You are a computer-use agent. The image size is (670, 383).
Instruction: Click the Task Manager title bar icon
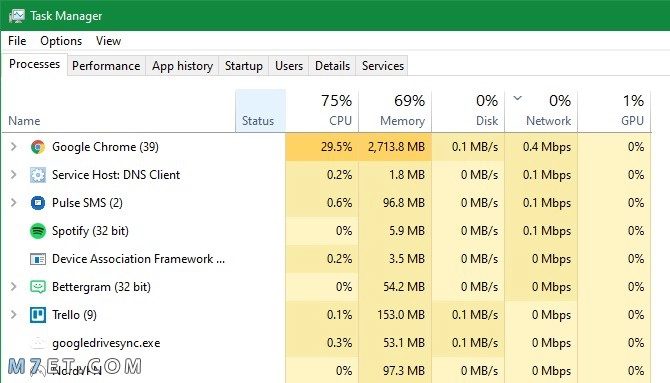[x=17, y=16]
